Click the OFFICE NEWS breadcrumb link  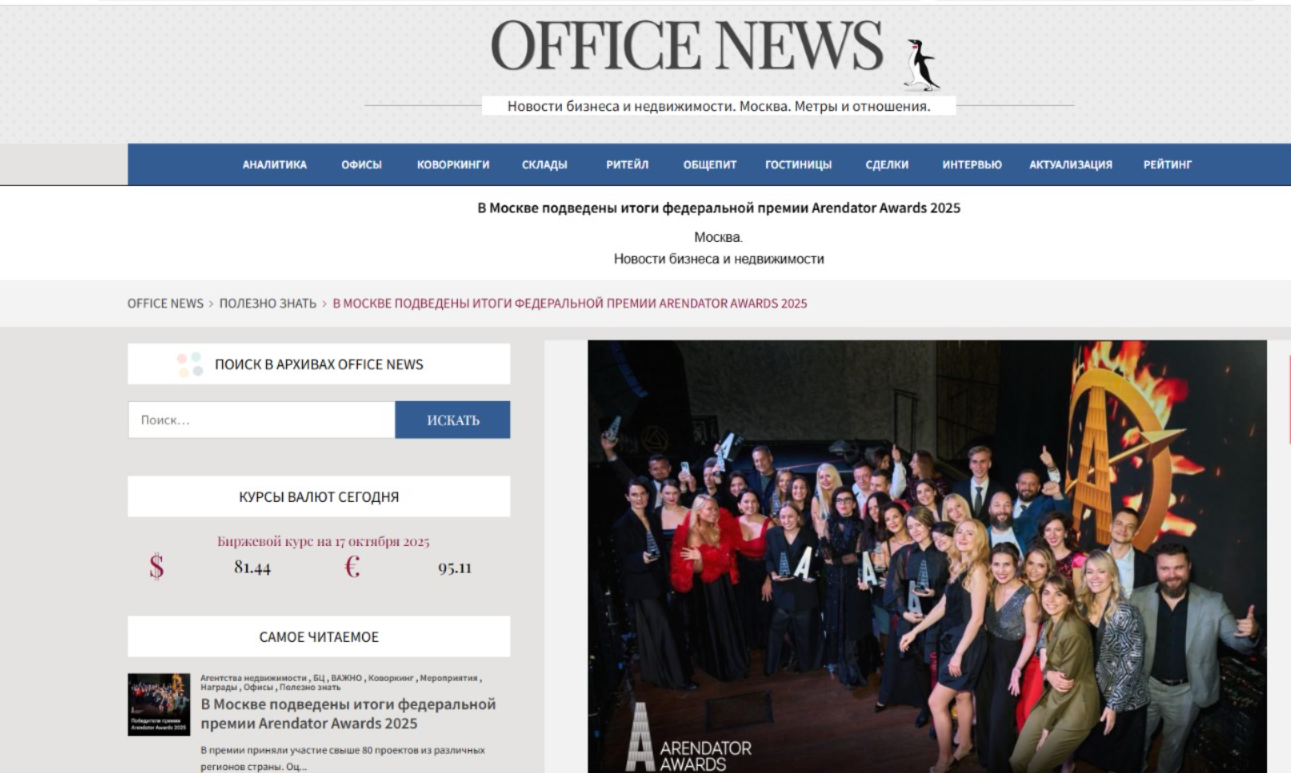point(165,303)
